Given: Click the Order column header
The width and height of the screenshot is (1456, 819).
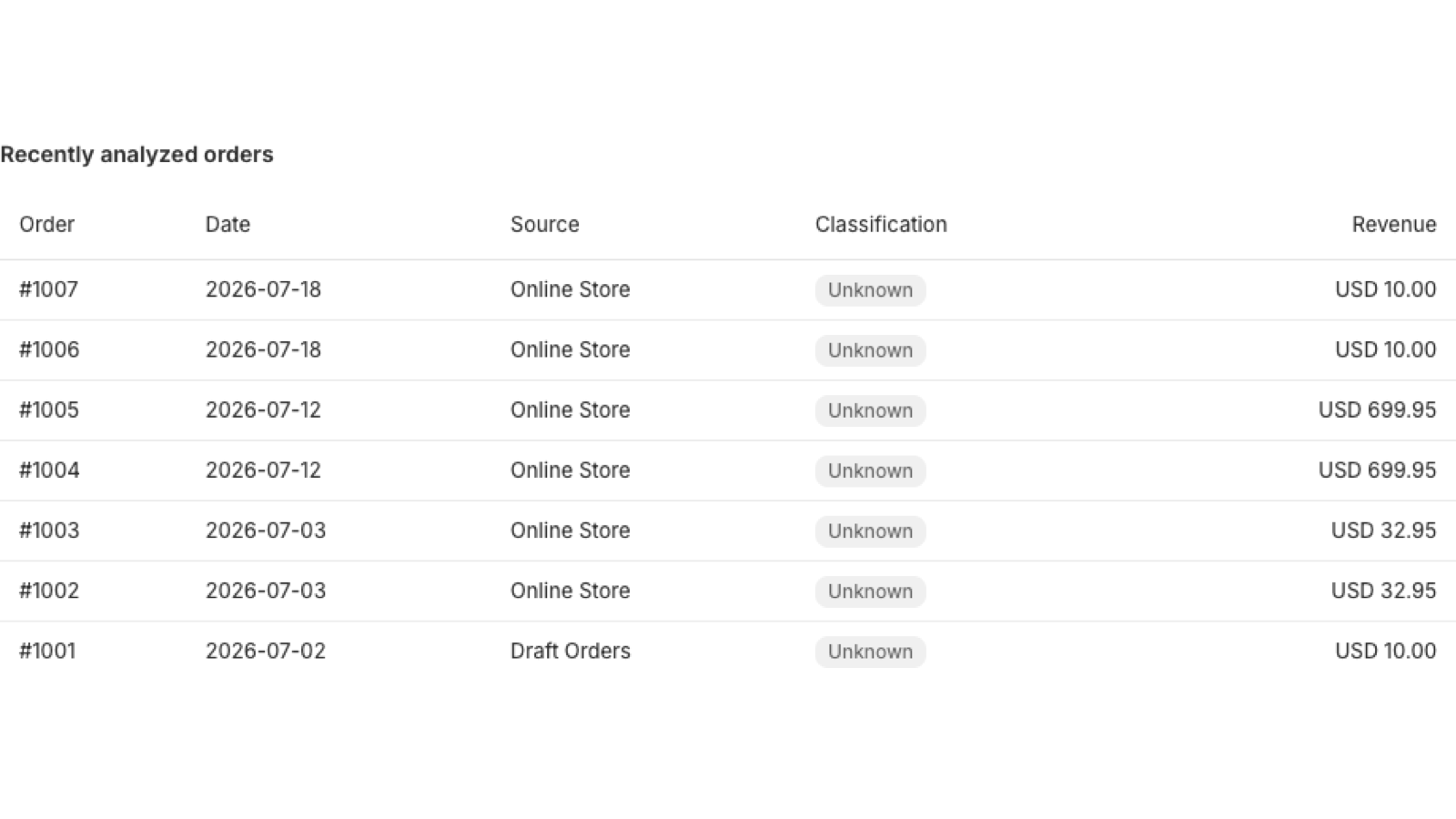Looking at the screenshot, I should coord(46,224).
